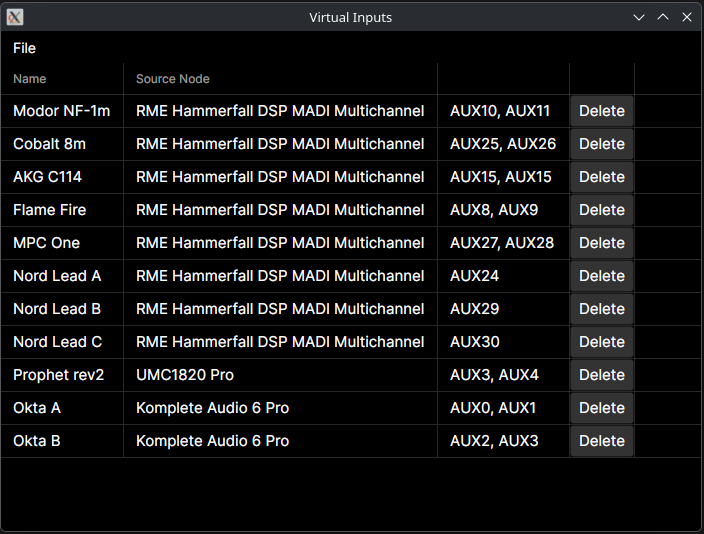Delete the Nord Lead A input
The width and height of the screenshot is (704, 534).
click(x=602, y=276)
